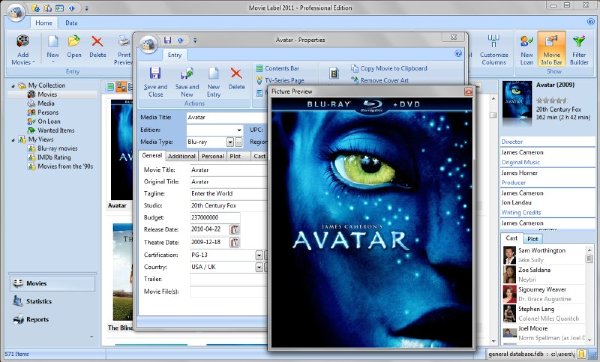Open Country dropdown arrow

(259, 267)
